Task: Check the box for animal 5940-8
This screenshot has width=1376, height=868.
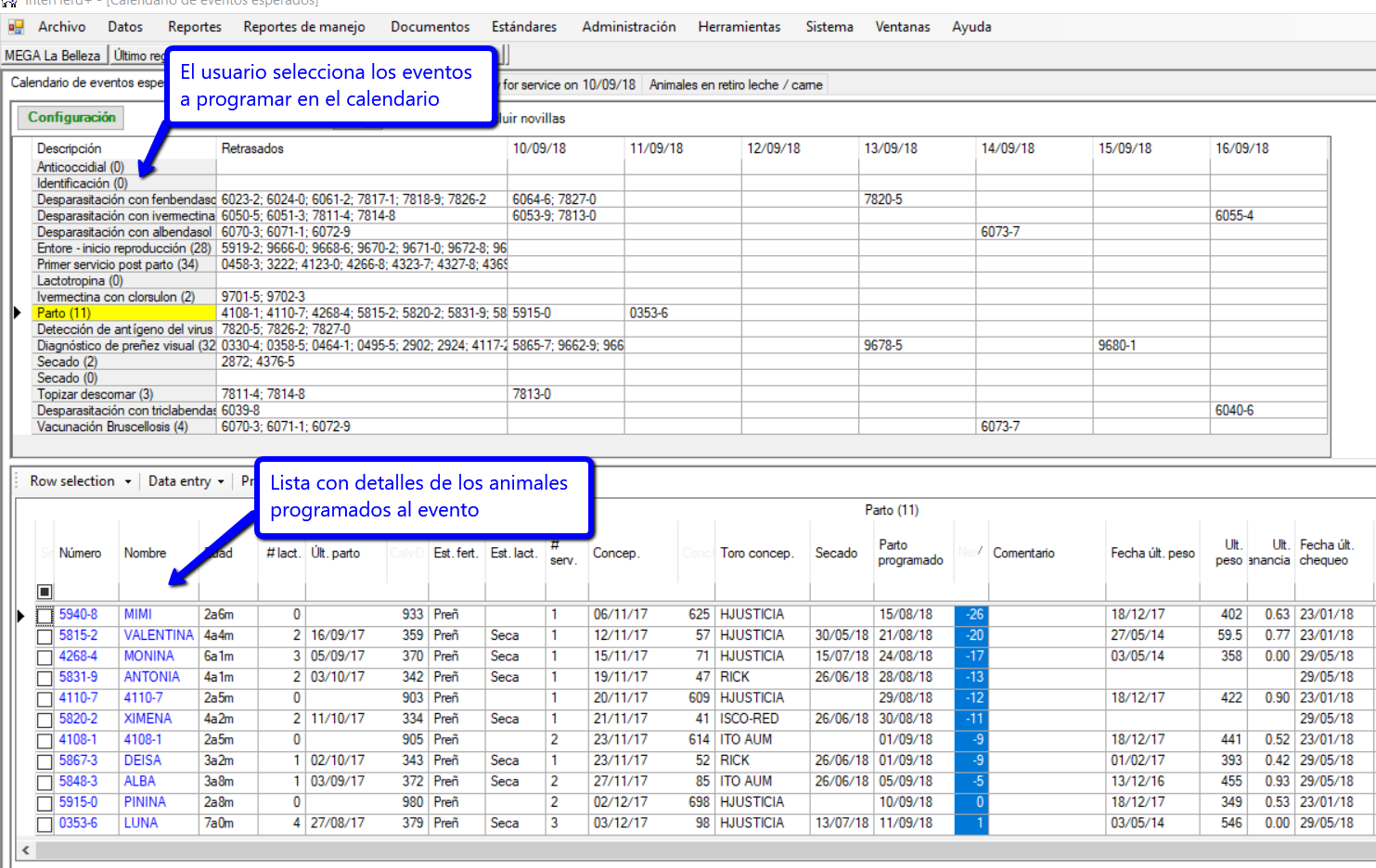Action: tap(45, 616)
